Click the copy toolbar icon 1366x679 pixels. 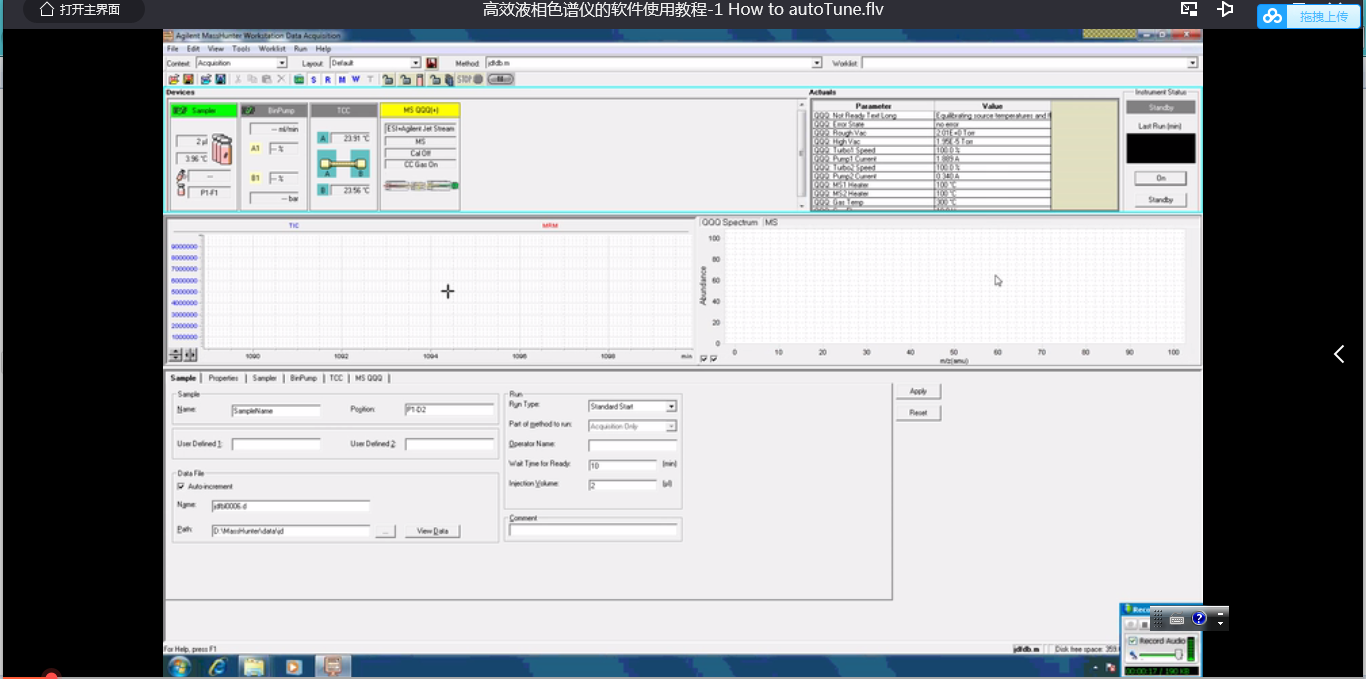(252, 79)
